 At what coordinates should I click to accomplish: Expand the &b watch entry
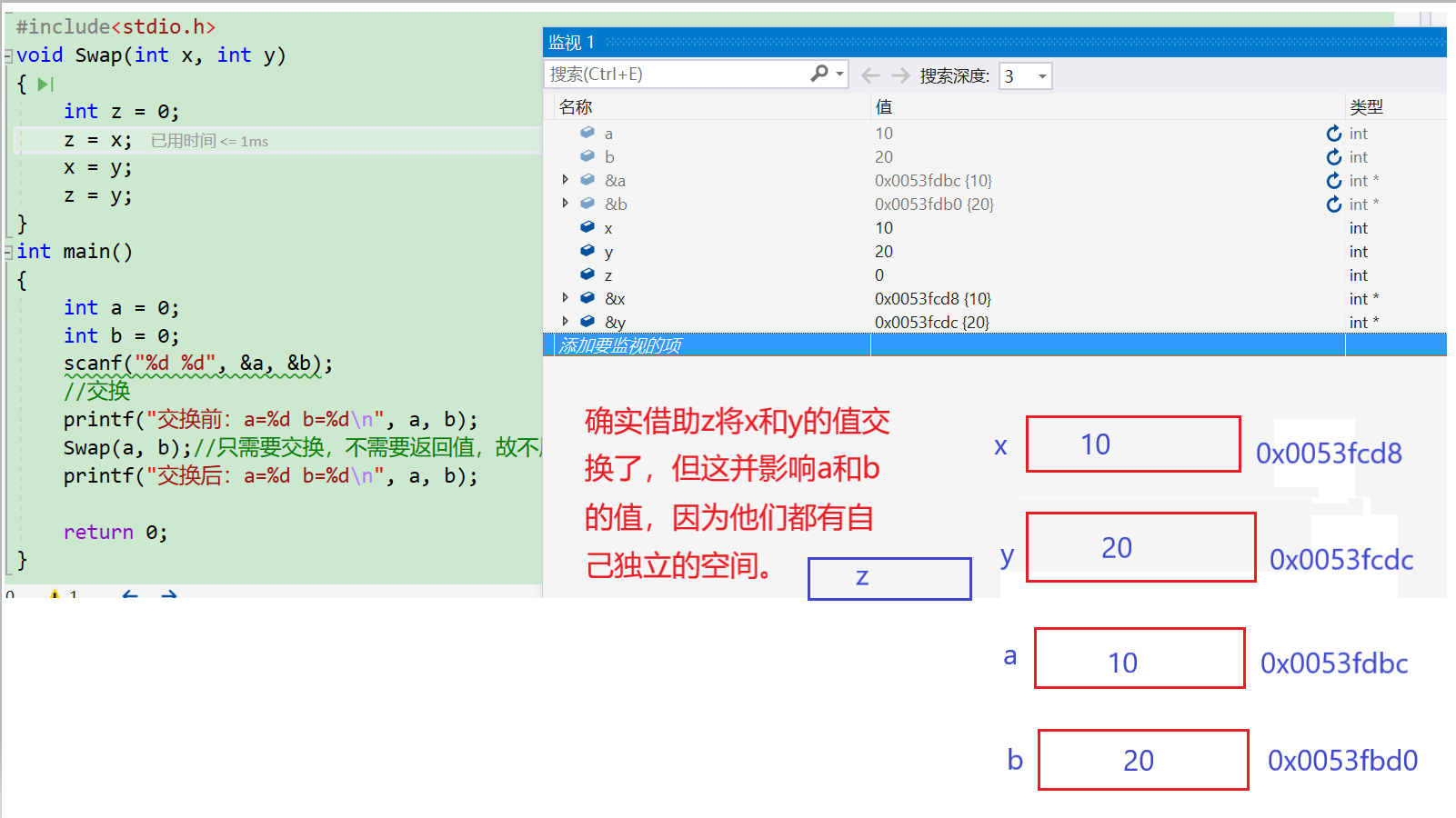click(x=566, y=204)
